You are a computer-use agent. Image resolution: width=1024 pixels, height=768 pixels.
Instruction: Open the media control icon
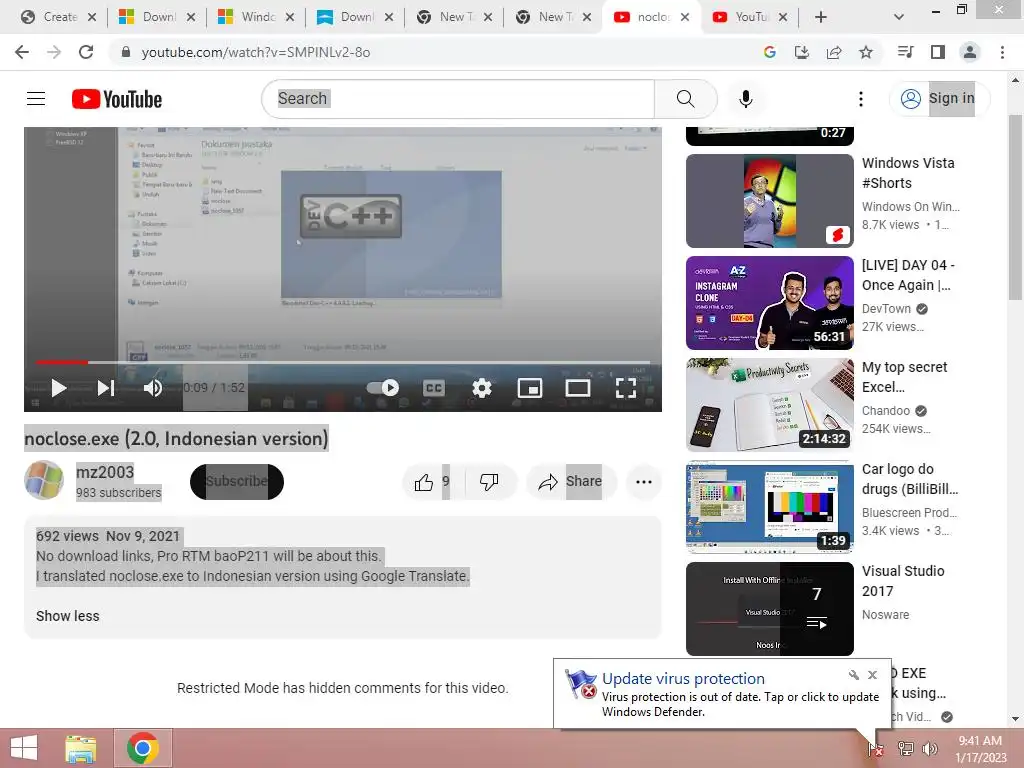(906, 52)
